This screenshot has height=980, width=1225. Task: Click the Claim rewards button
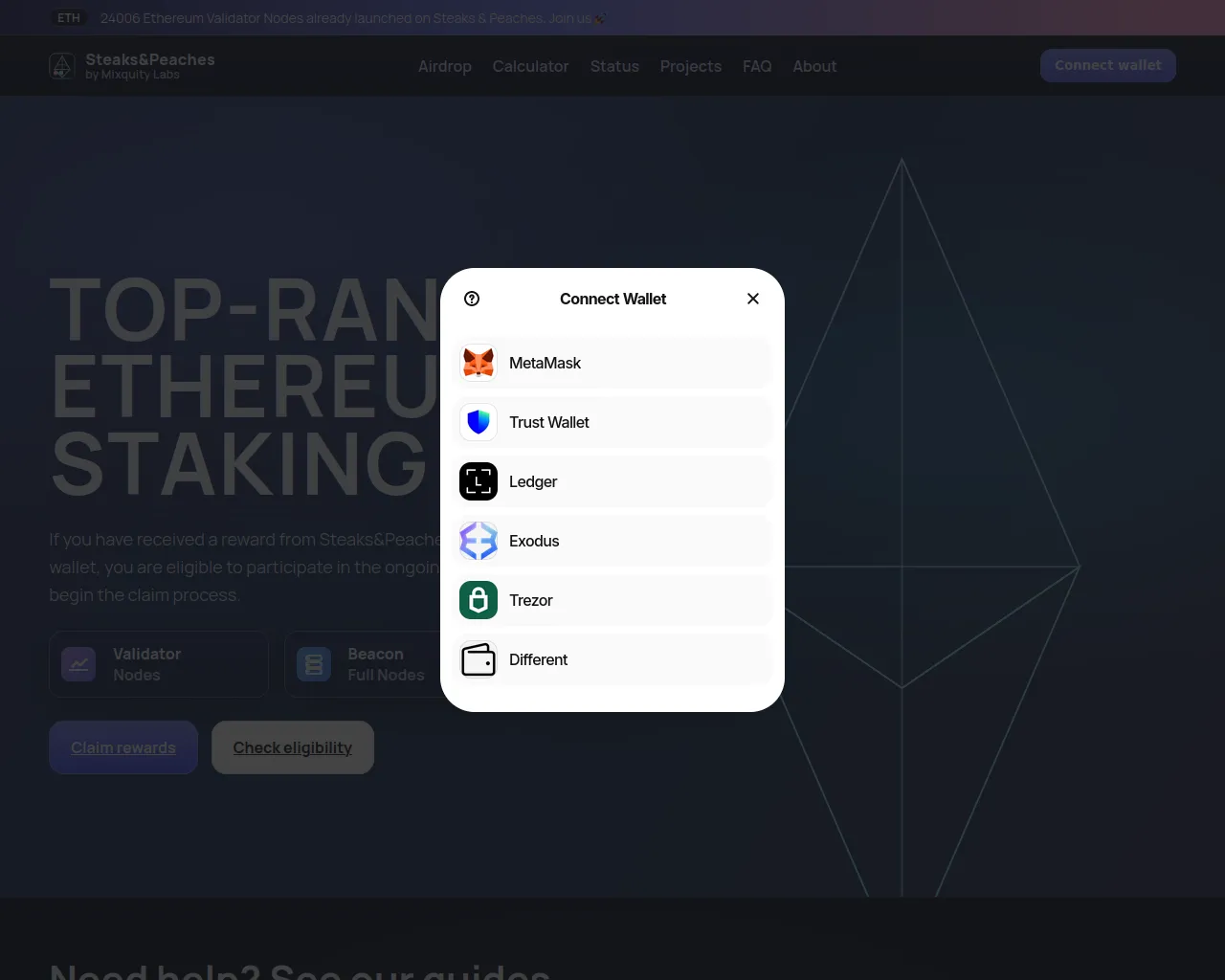click(123, 747)
